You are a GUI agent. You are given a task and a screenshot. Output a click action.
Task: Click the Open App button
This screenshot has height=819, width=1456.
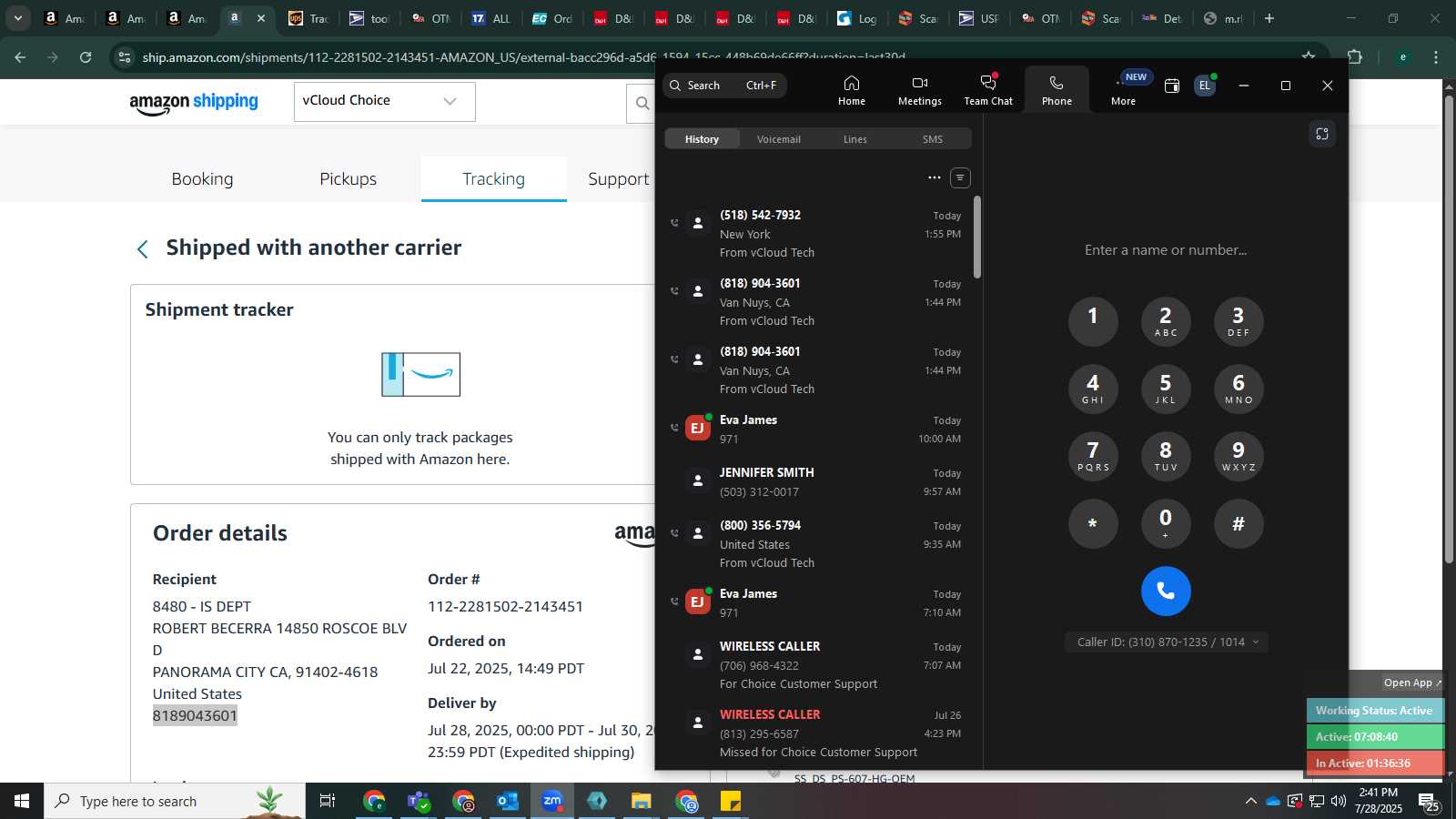click(1412, 682)
